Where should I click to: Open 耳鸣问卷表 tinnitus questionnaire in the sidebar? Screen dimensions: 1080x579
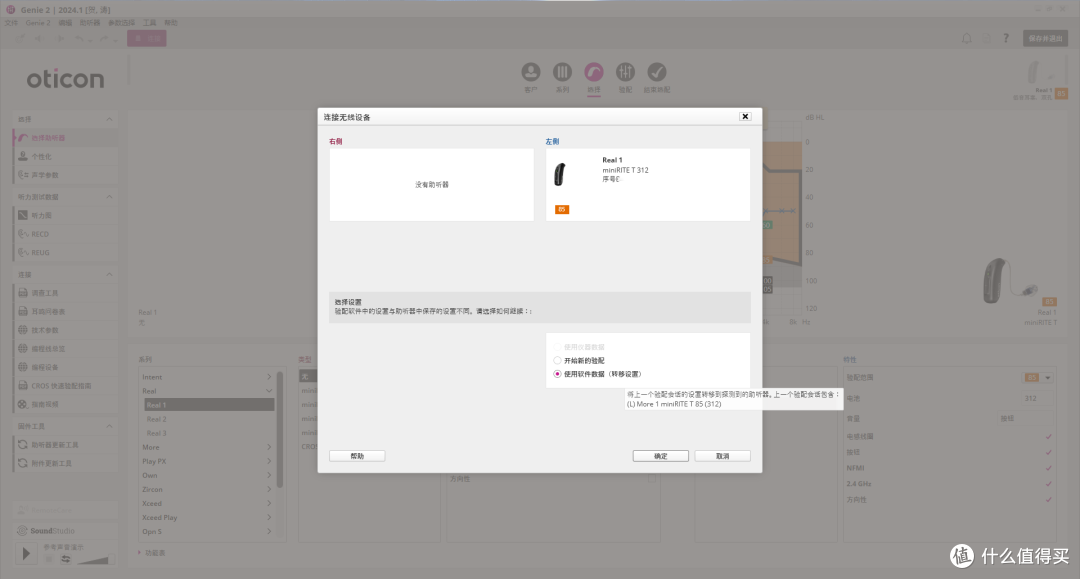(65, 311)
